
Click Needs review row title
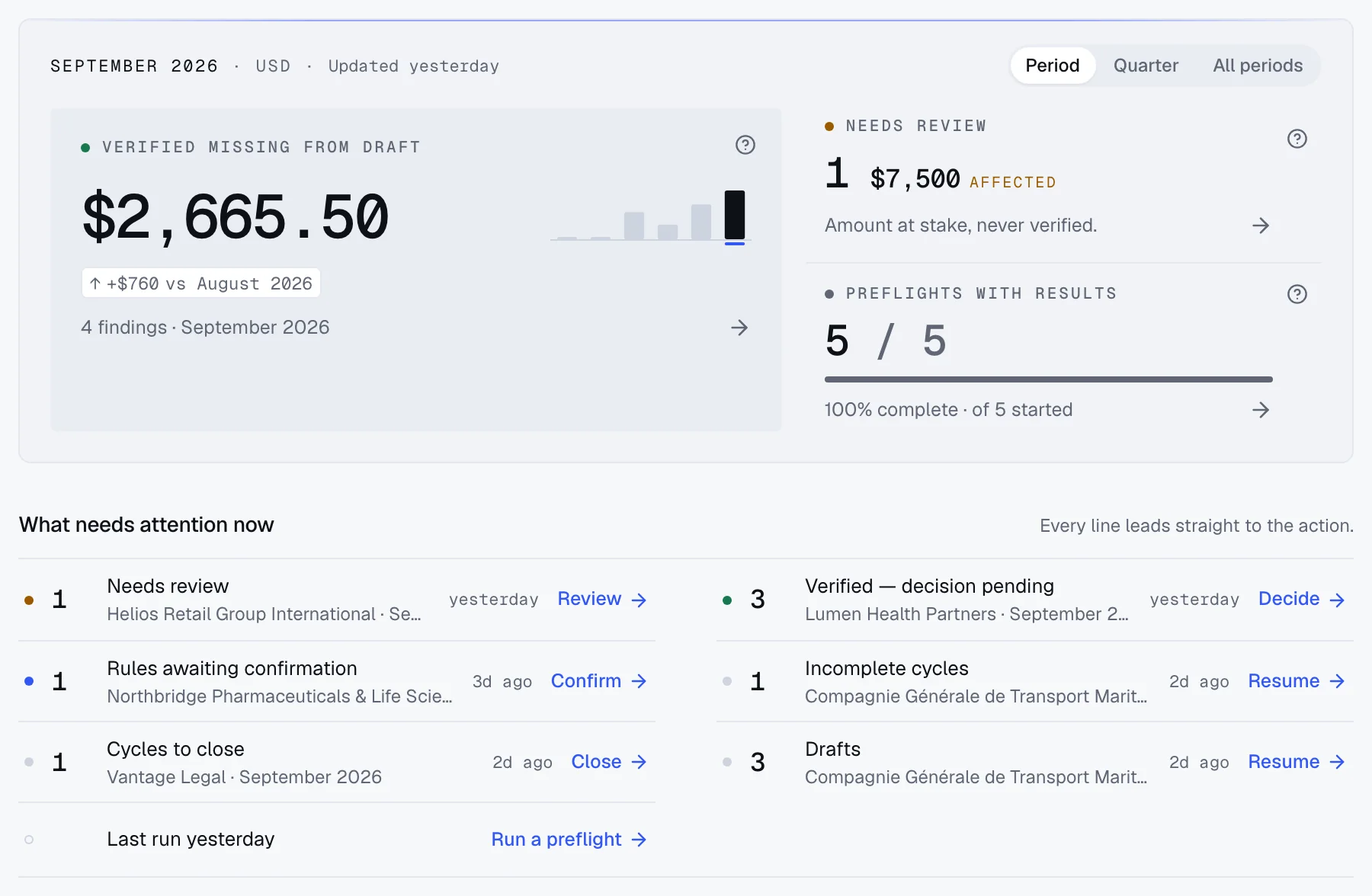click(168, 586)
